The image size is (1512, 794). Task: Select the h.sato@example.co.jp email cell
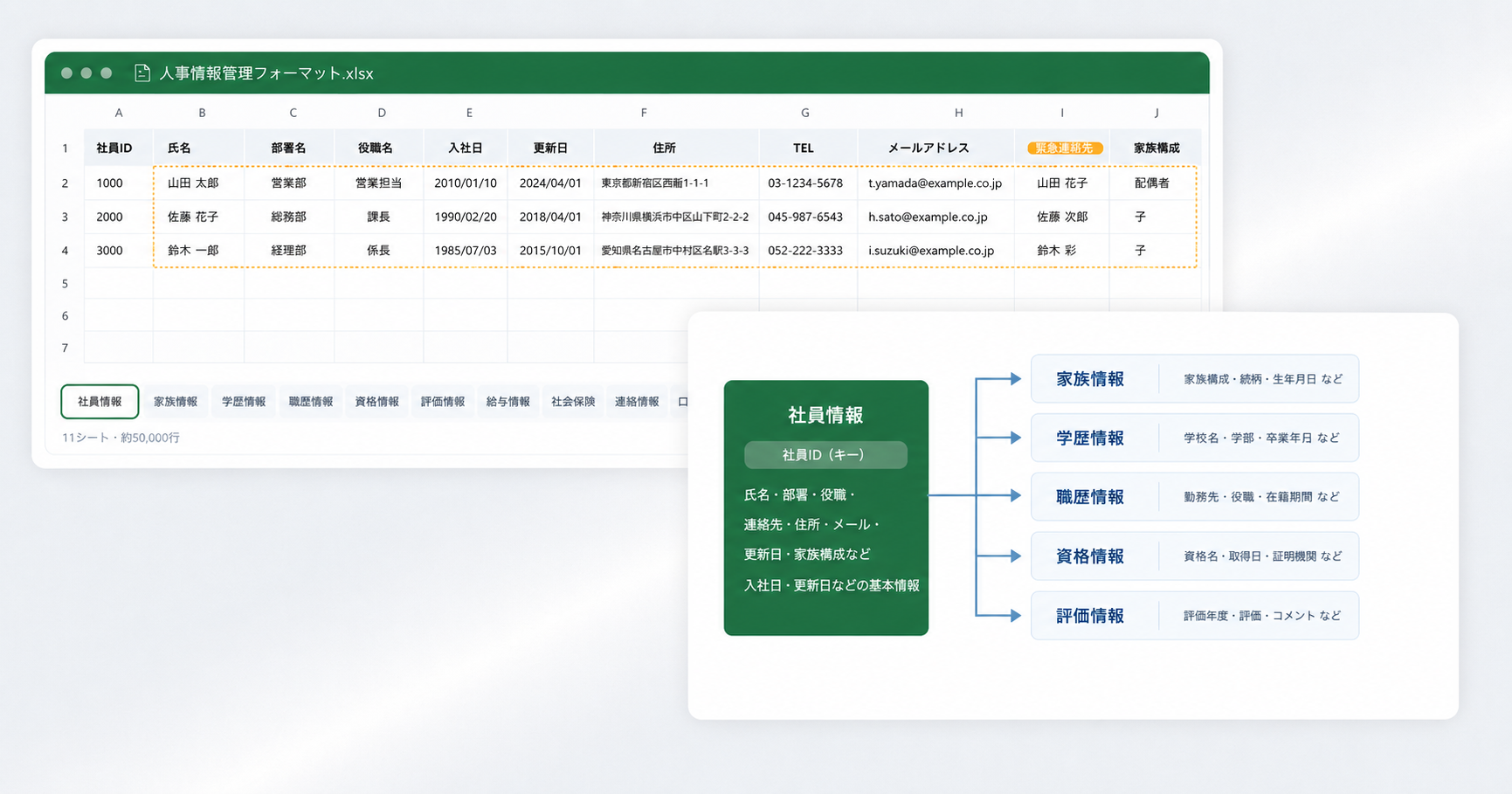[936, 217]
